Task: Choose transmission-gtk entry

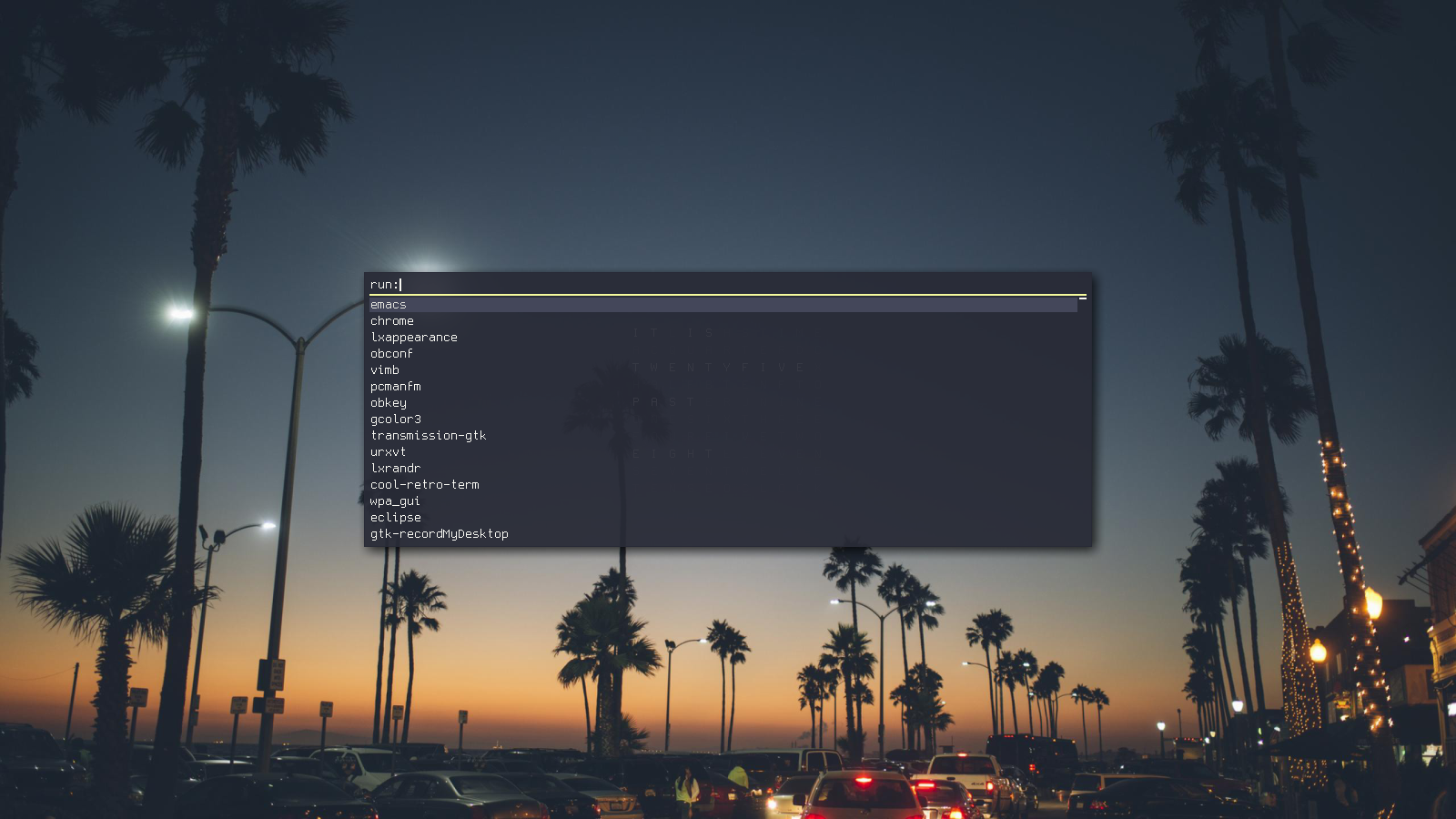Action: pyautogui.click(x=723, y=436)
